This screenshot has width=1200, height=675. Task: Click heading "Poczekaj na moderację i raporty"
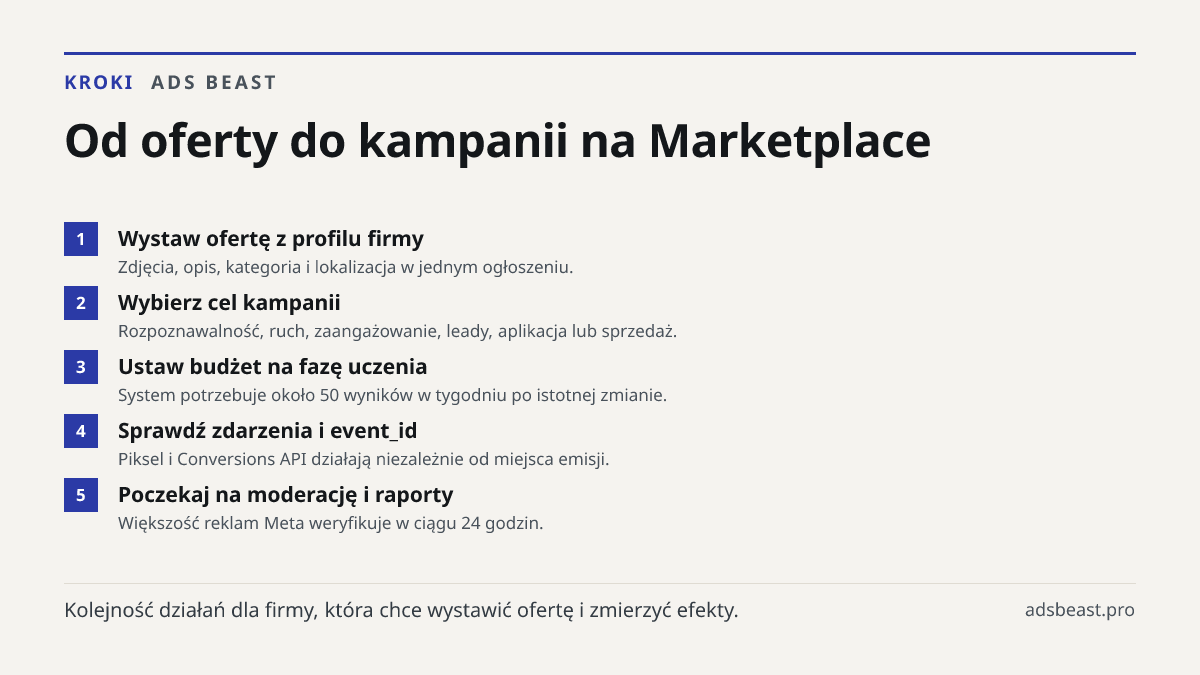click(x=286, y=494)
